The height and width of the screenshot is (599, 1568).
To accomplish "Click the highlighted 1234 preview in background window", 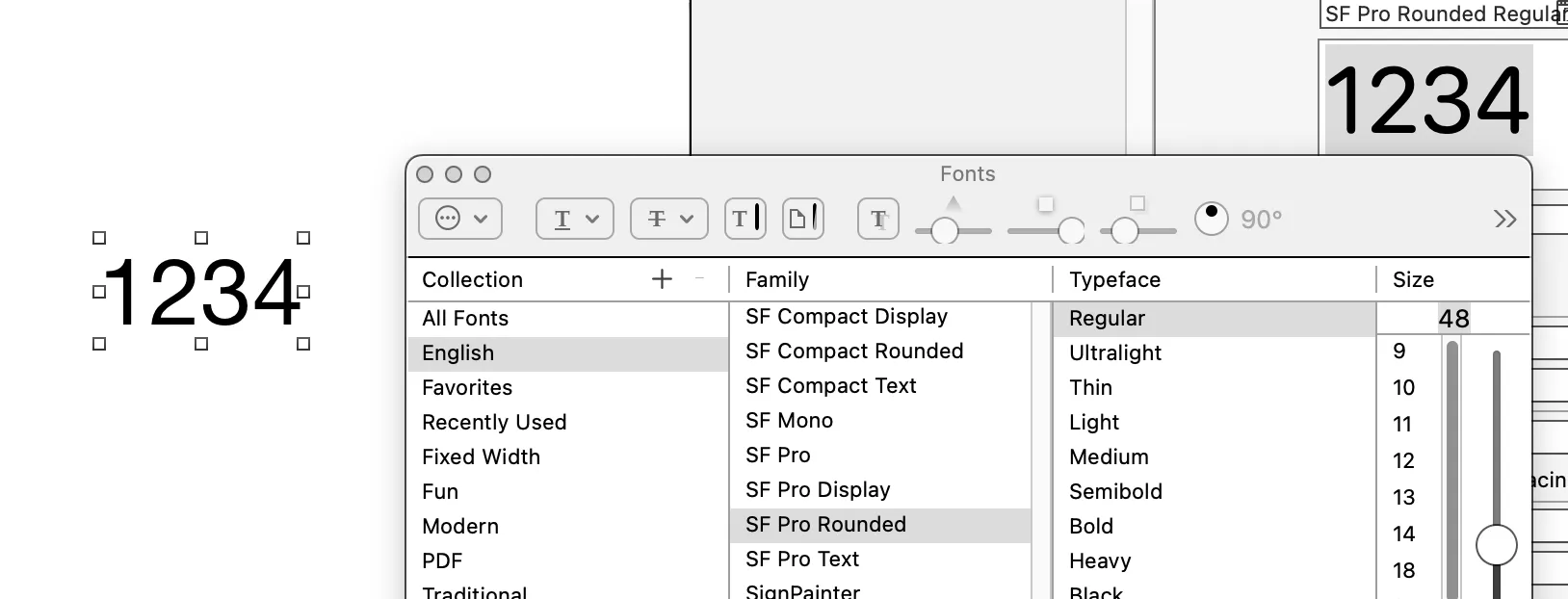I will pos(1428,99).
